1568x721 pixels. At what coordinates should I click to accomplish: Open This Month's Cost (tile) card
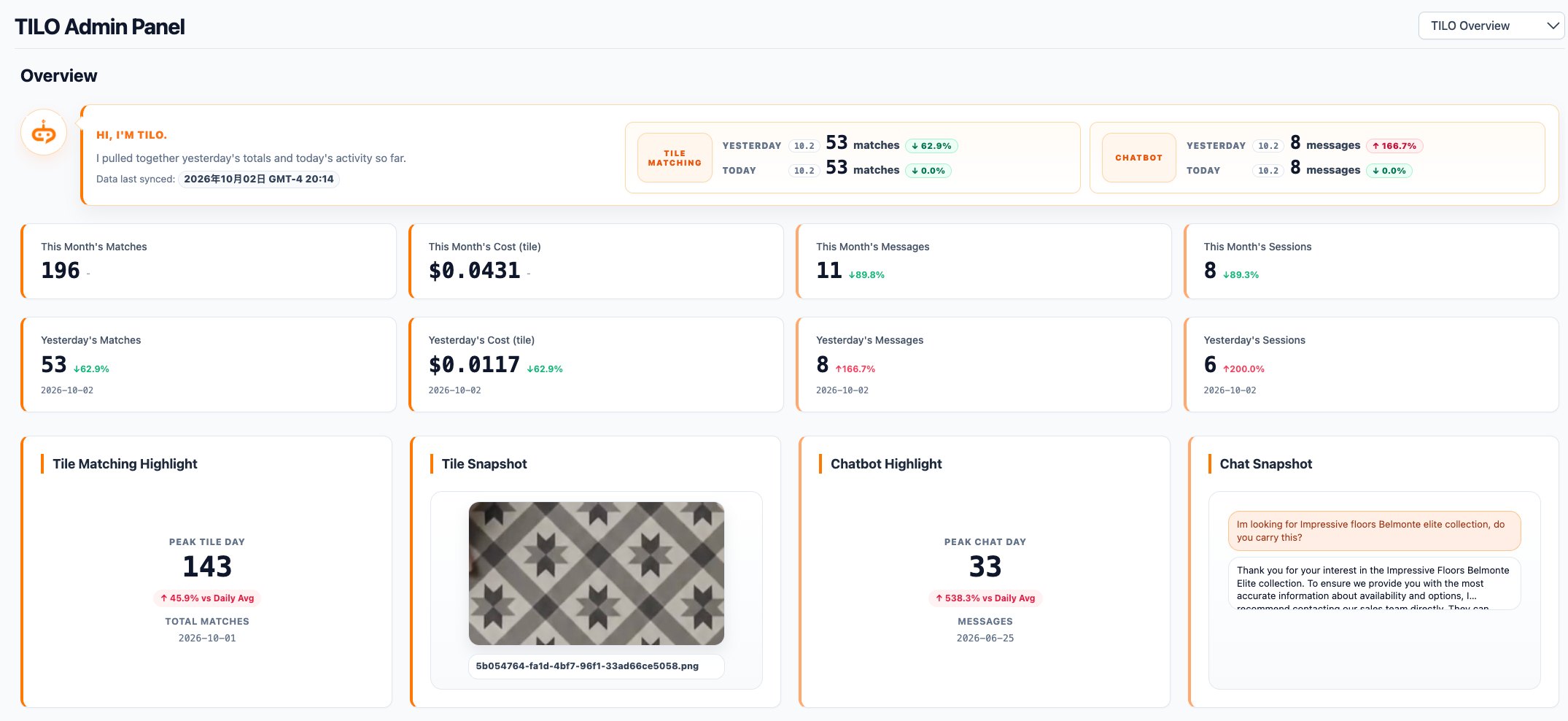(x=596, y=261)
